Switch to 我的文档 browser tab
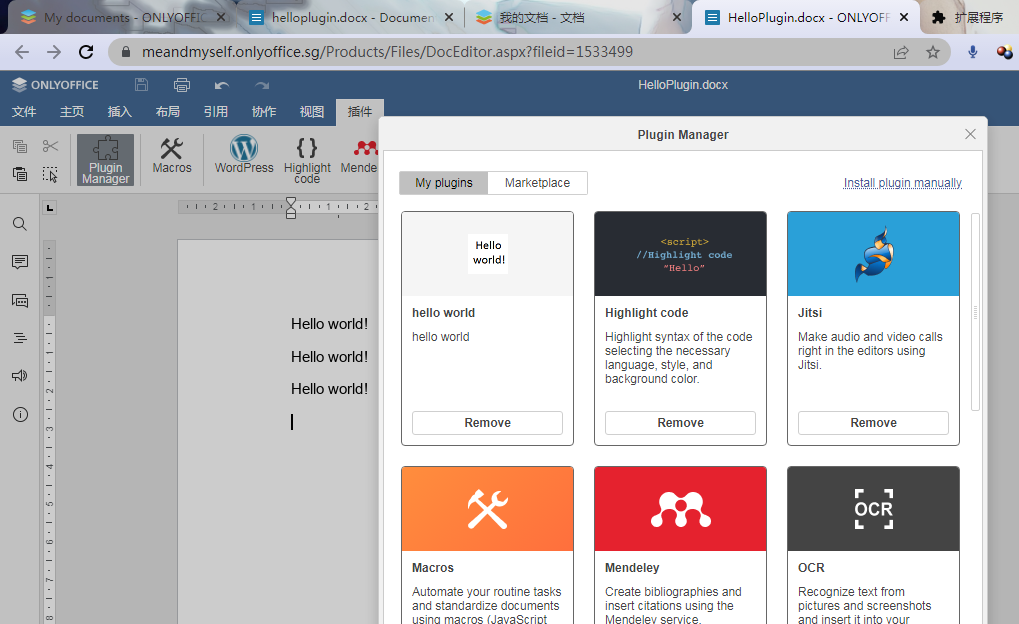The image size is (1019, 624). [x=578, y=18]
